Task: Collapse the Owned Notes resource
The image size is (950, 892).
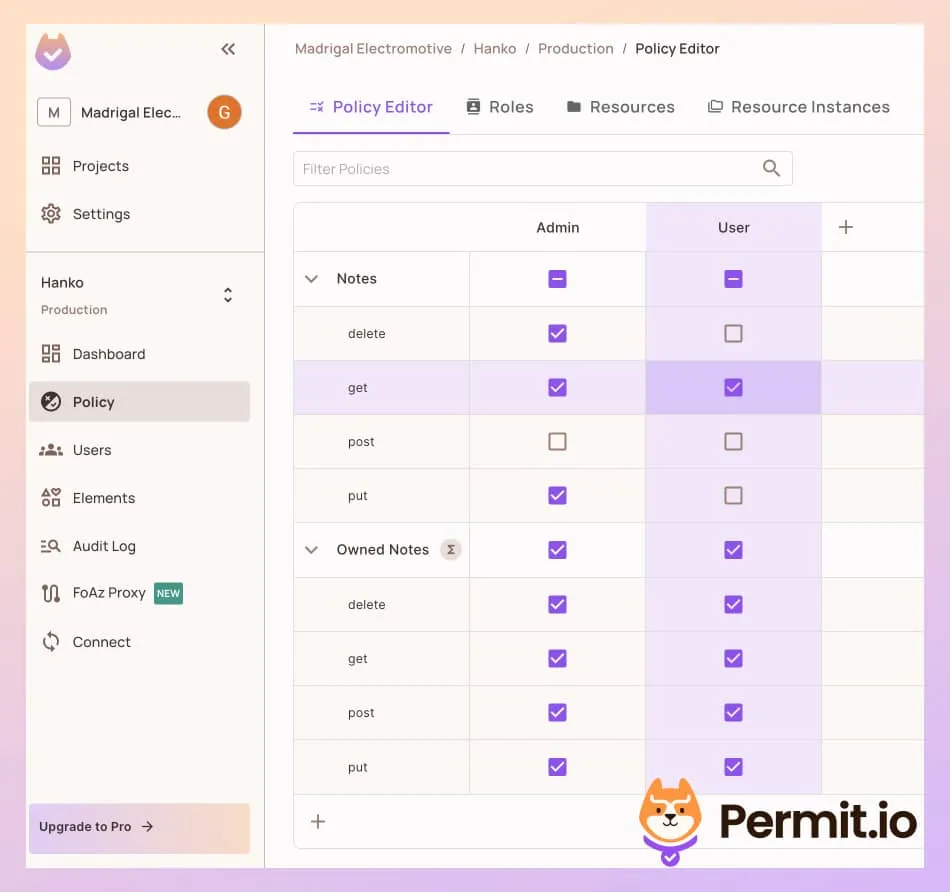Action: [x=311, y=549]
